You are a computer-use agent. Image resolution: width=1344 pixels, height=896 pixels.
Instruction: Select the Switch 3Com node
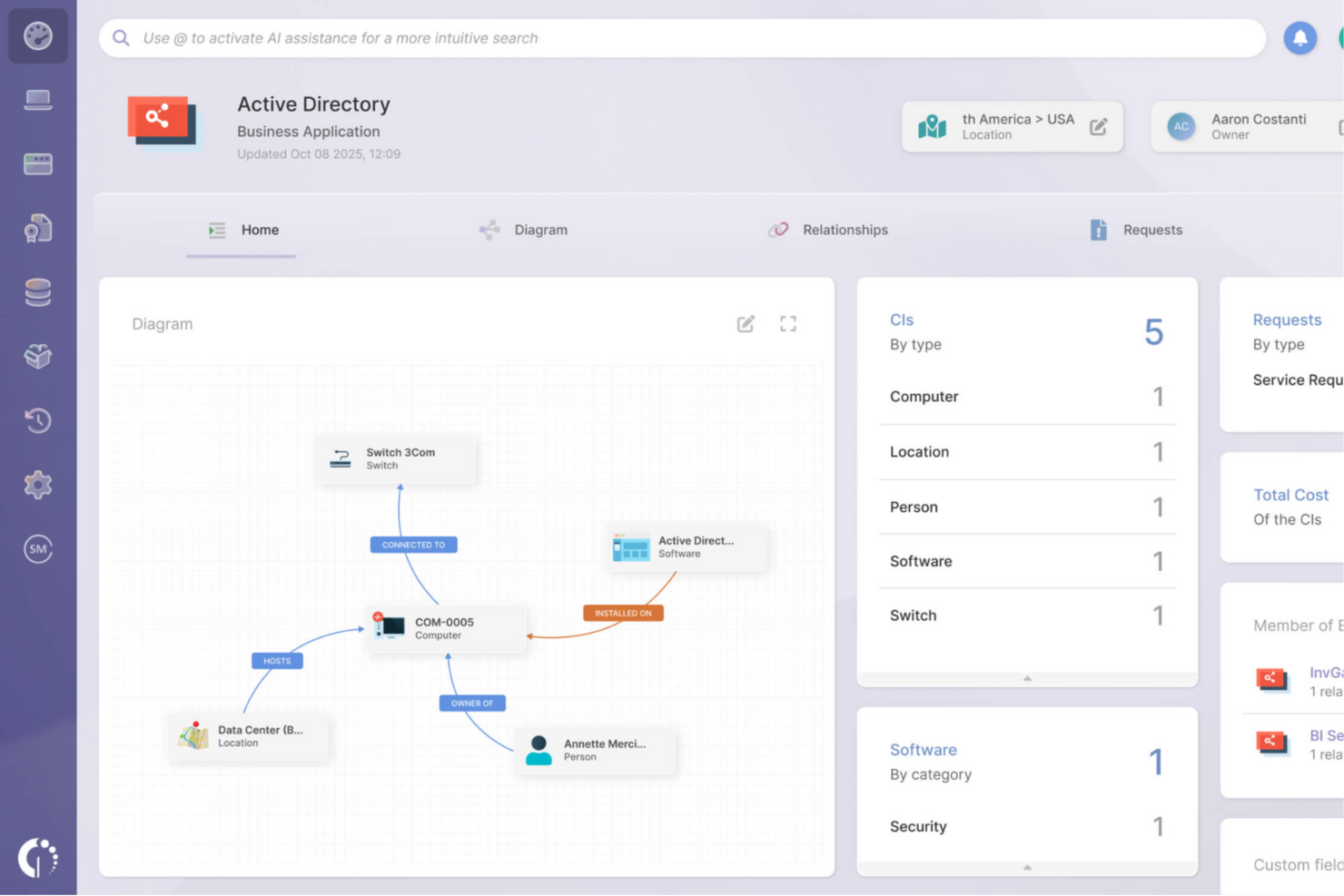pos(396,458)
